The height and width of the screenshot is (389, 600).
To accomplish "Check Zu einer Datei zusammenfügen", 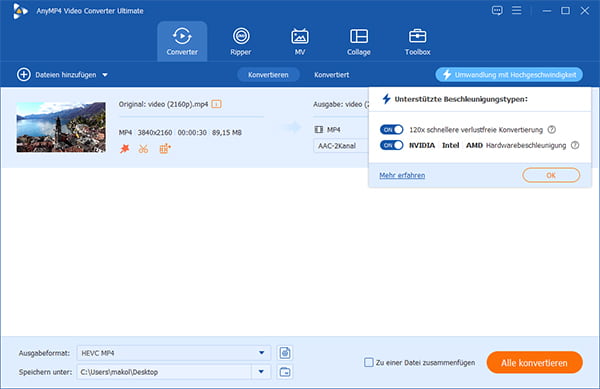I will coord(368,363).
